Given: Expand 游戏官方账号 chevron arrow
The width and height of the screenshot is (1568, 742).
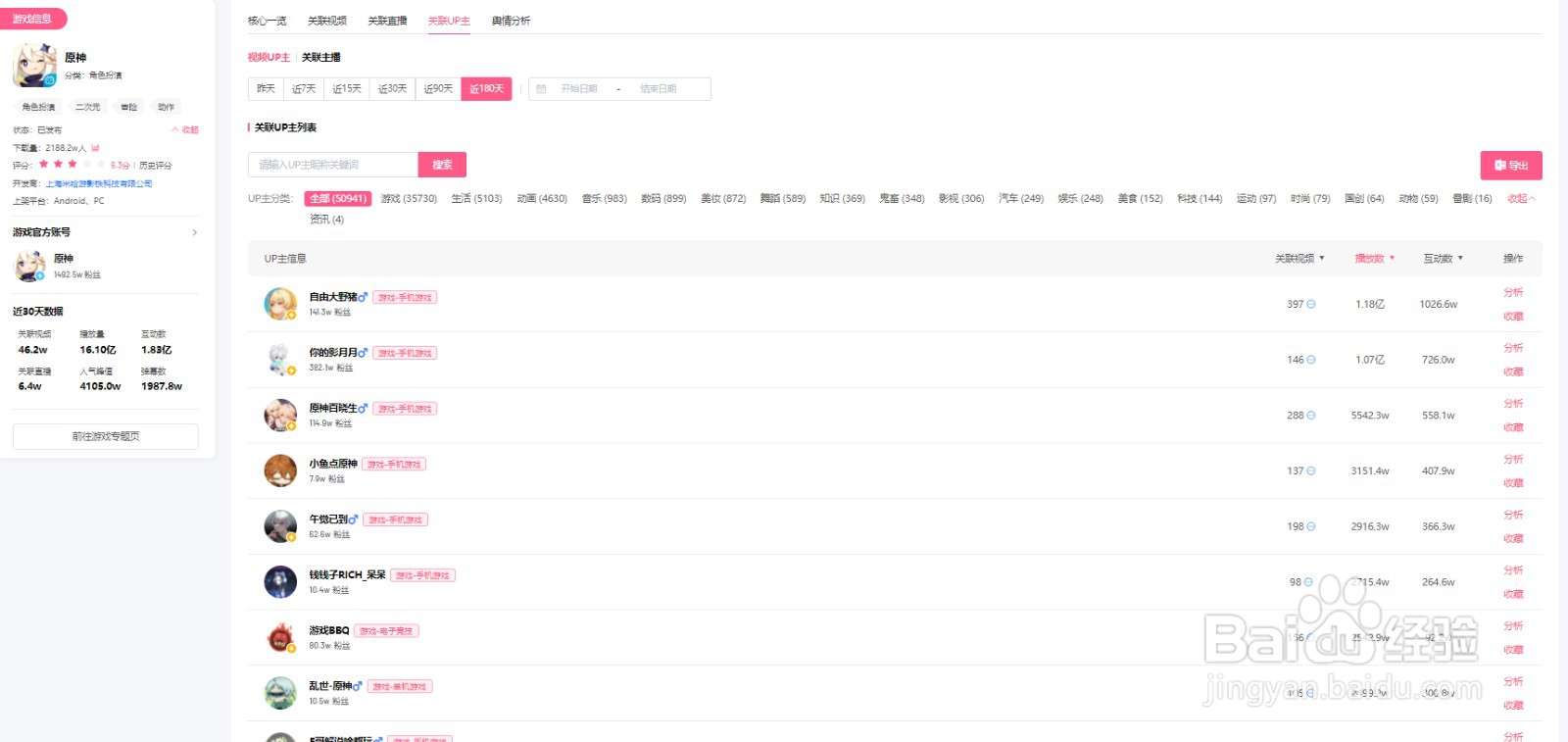Looking at the screenshot, I should pyautogui.click(x=194, y=232).
